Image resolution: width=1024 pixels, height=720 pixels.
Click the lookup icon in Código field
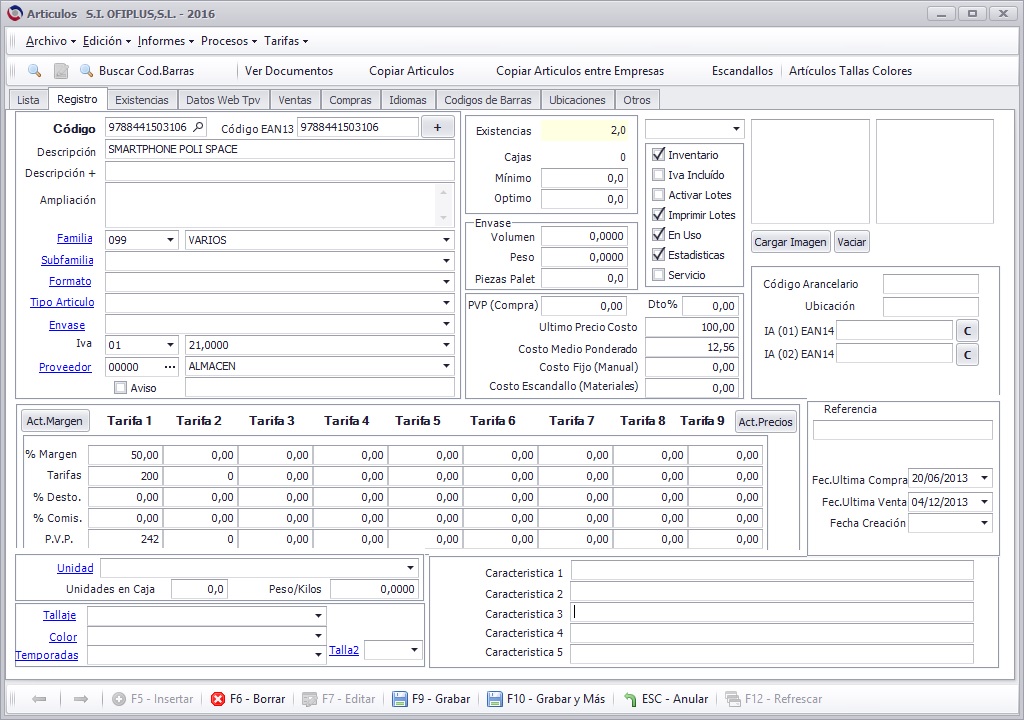click(199, 127)
